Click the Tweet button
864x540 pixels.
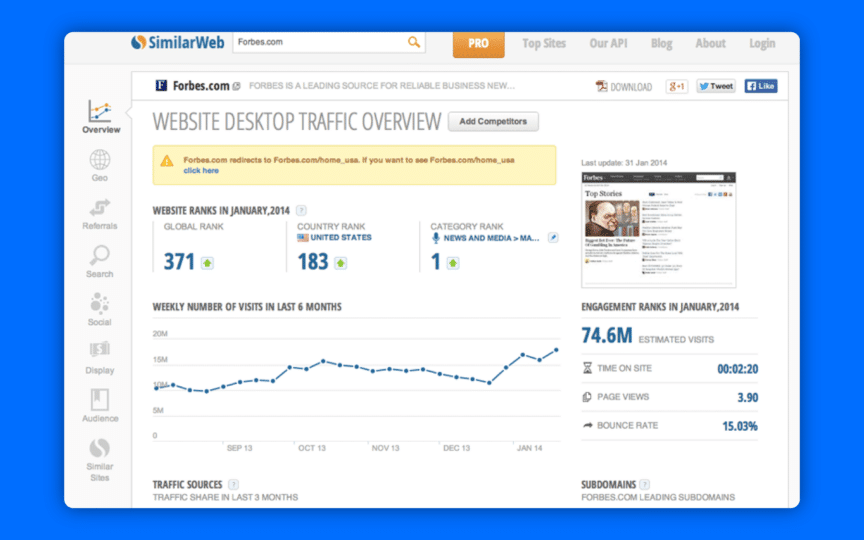pyautogui.click(x=716, y=87)
